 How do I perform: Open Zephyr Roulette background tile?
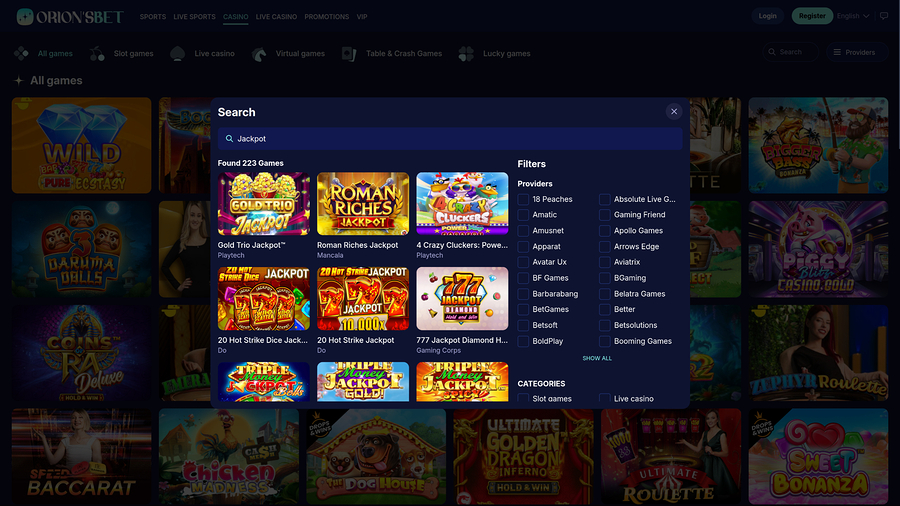click(818, 353)
